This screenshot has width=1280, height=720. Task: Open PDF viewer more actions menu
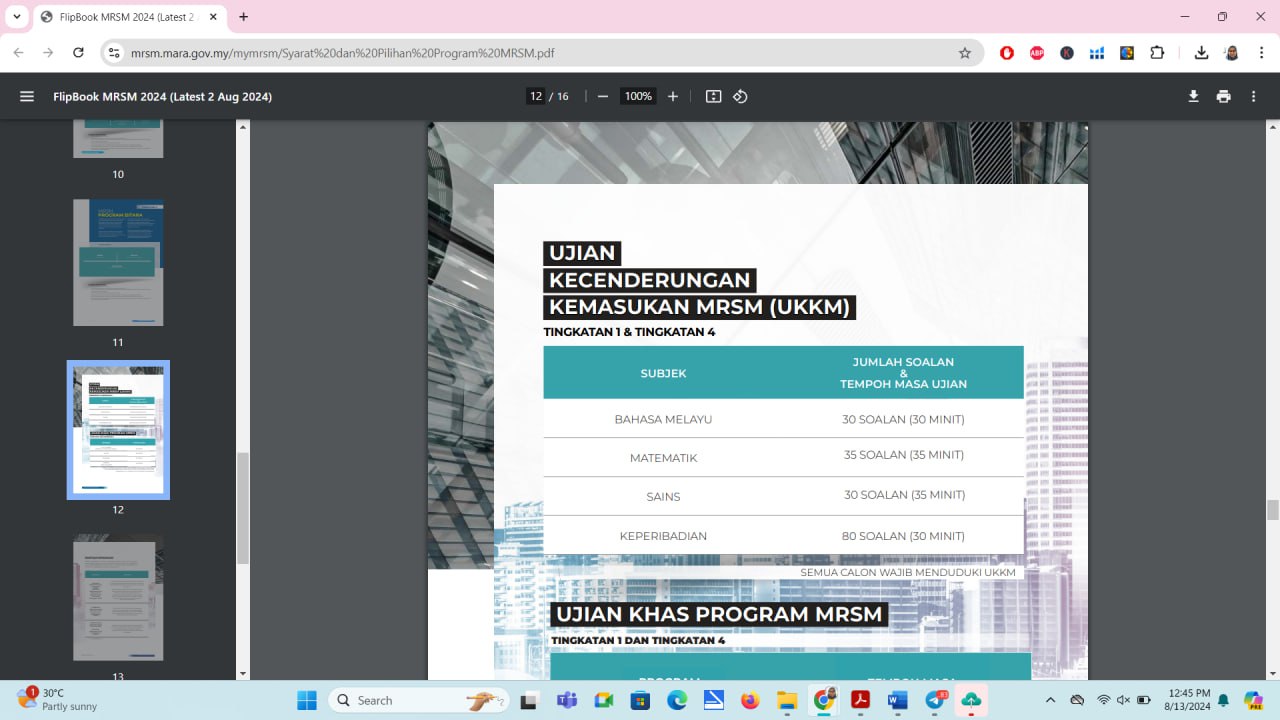1253,97
